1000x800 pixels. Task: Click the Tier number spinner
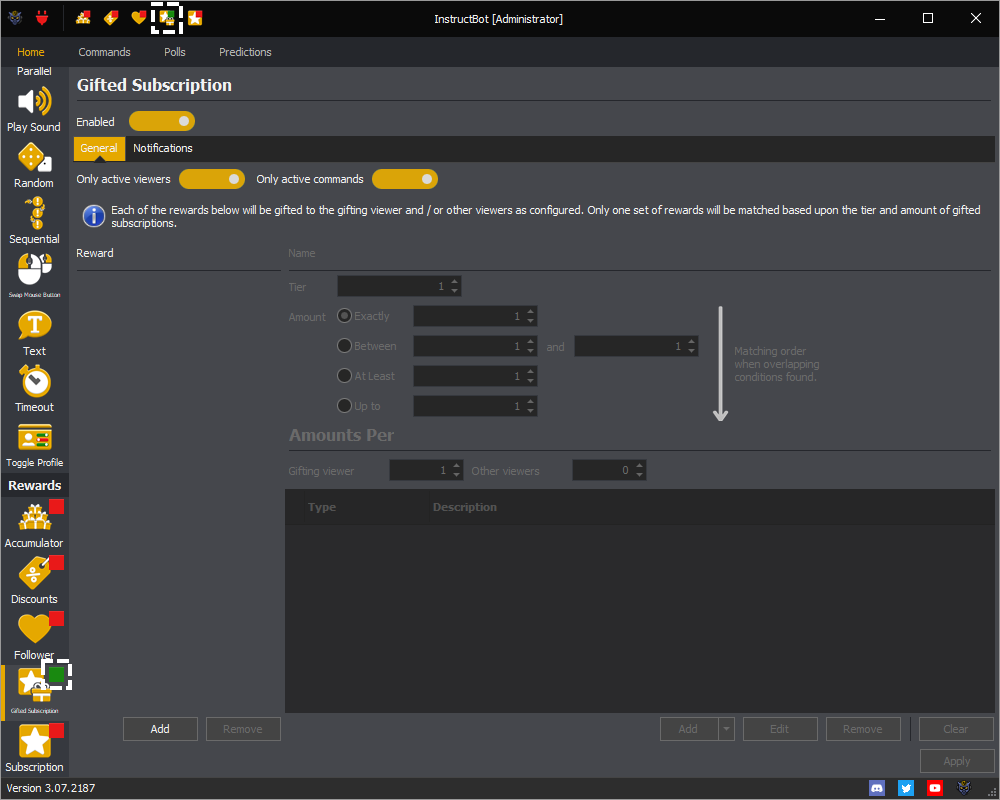click(x=399, y=286)
